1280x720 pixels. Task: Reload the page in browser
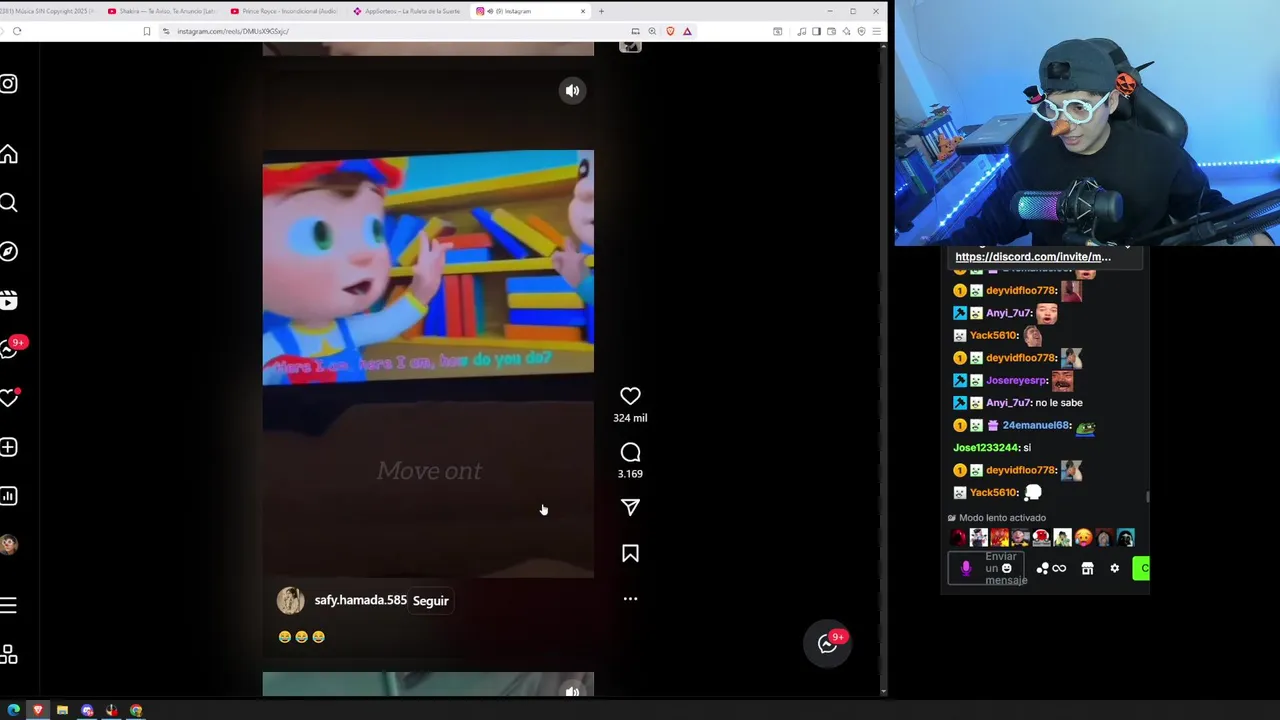coord(17,31)
